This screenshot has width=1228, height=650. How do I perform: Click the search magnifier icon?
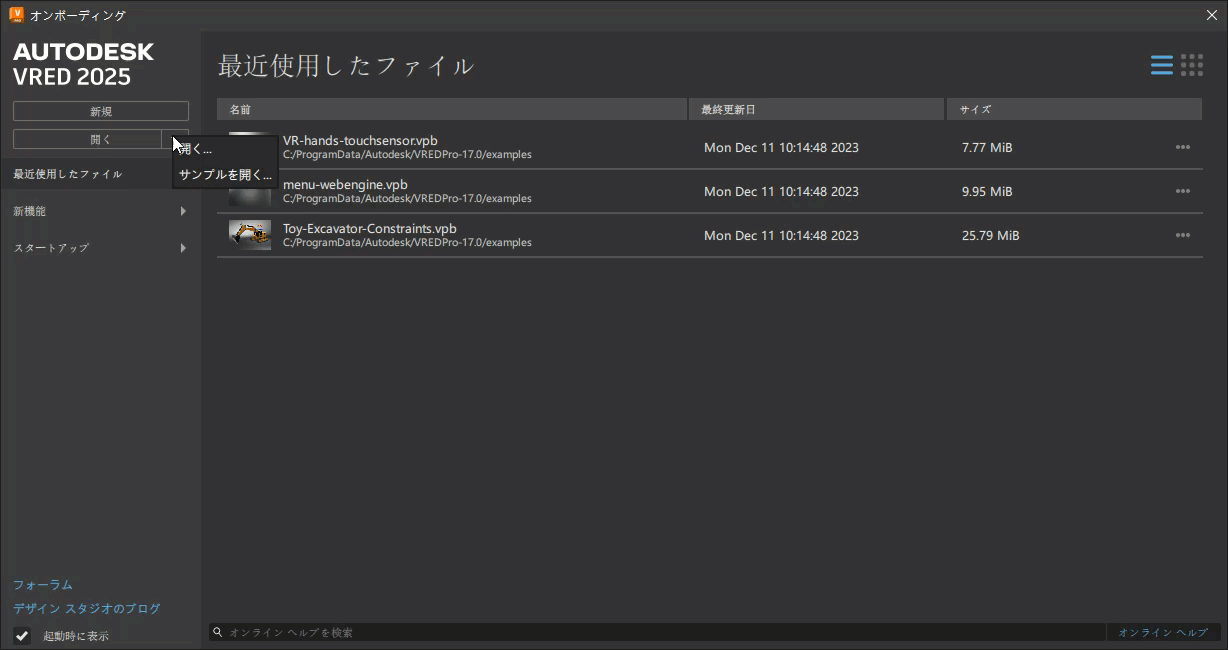[218, 632]
